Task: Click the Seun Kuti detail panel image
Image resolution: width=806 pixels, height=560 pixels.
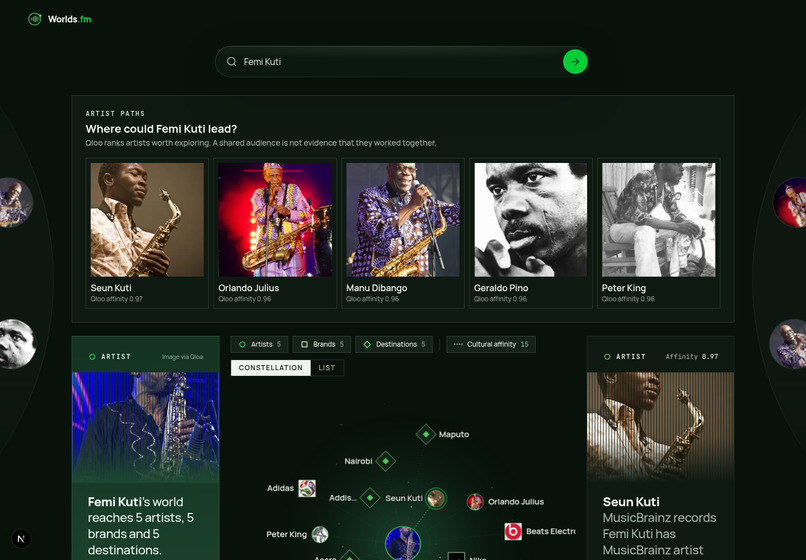Action: [x=660, y=427]
